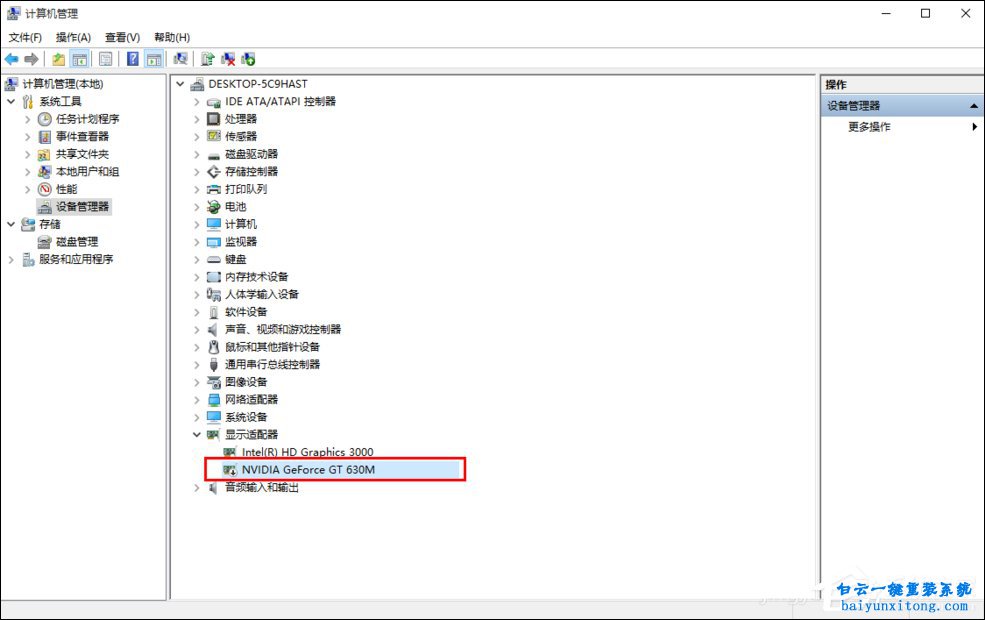
Task: Click the enable device green arrow icon
Action: tap(248, 59)
